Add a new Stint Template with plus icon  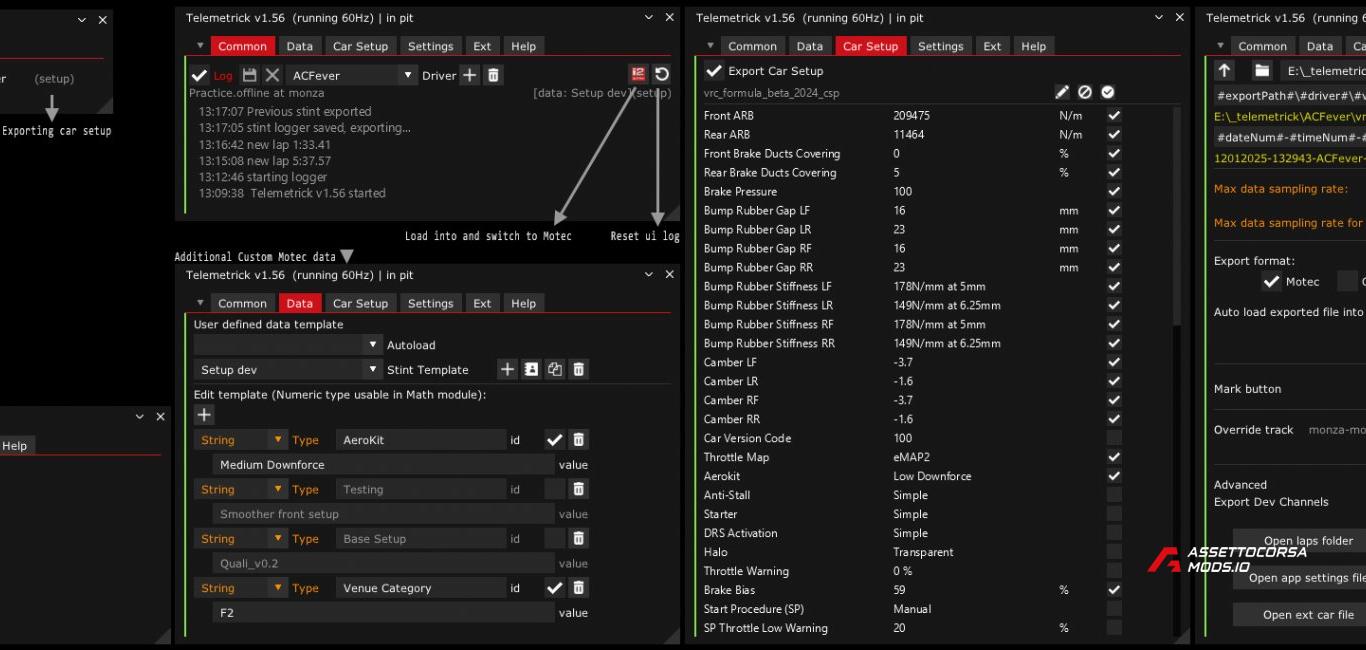pyautogui.click(x=507, y=369)
